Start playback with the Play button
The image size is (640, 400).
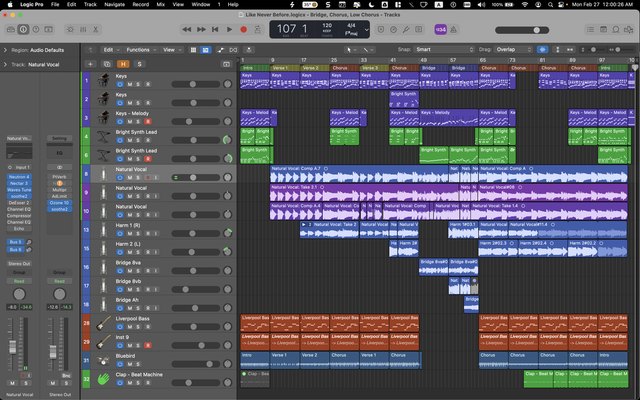229,29
